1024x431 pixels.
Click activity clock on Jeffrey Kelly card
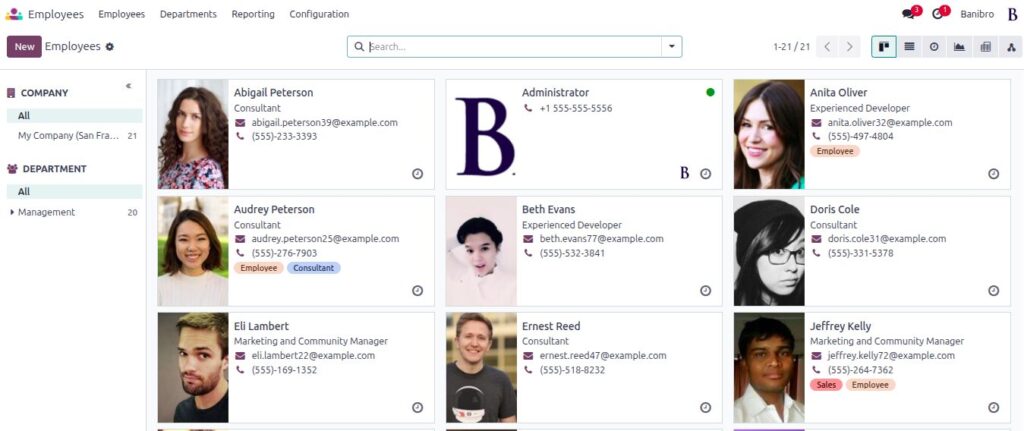[x=993, y=407]
